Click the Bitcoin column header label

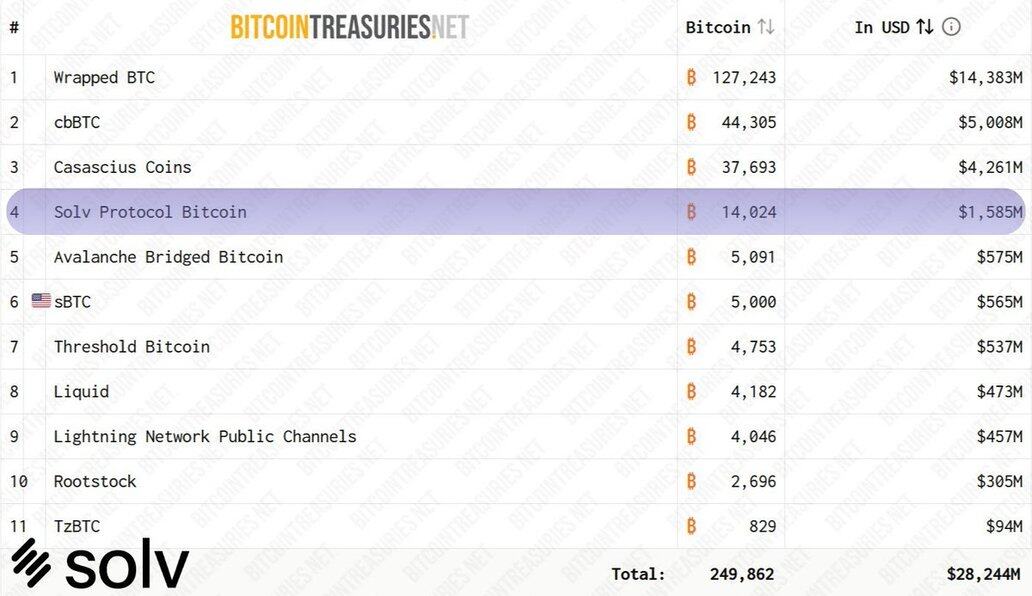[x=718, y=27]
